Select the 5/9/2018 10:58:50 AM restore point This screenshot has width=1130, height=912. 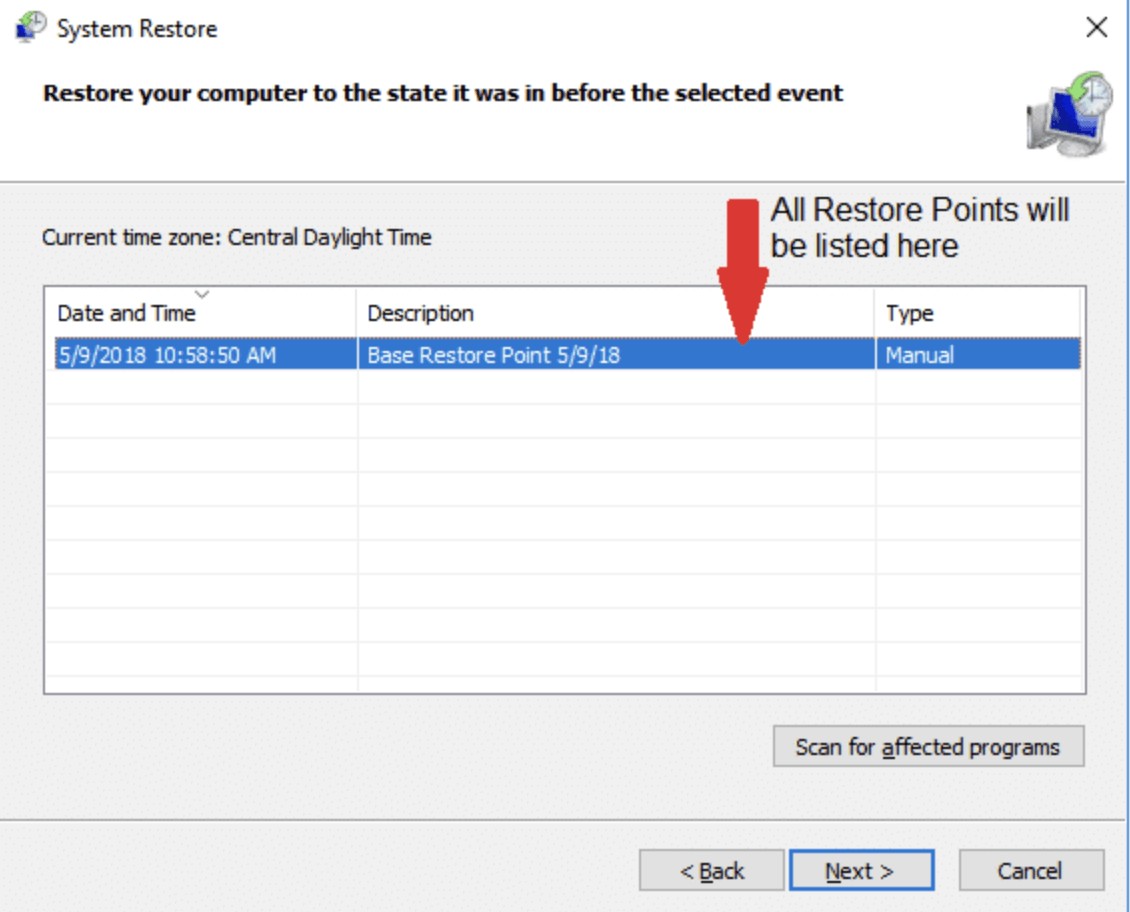(166, 355)
